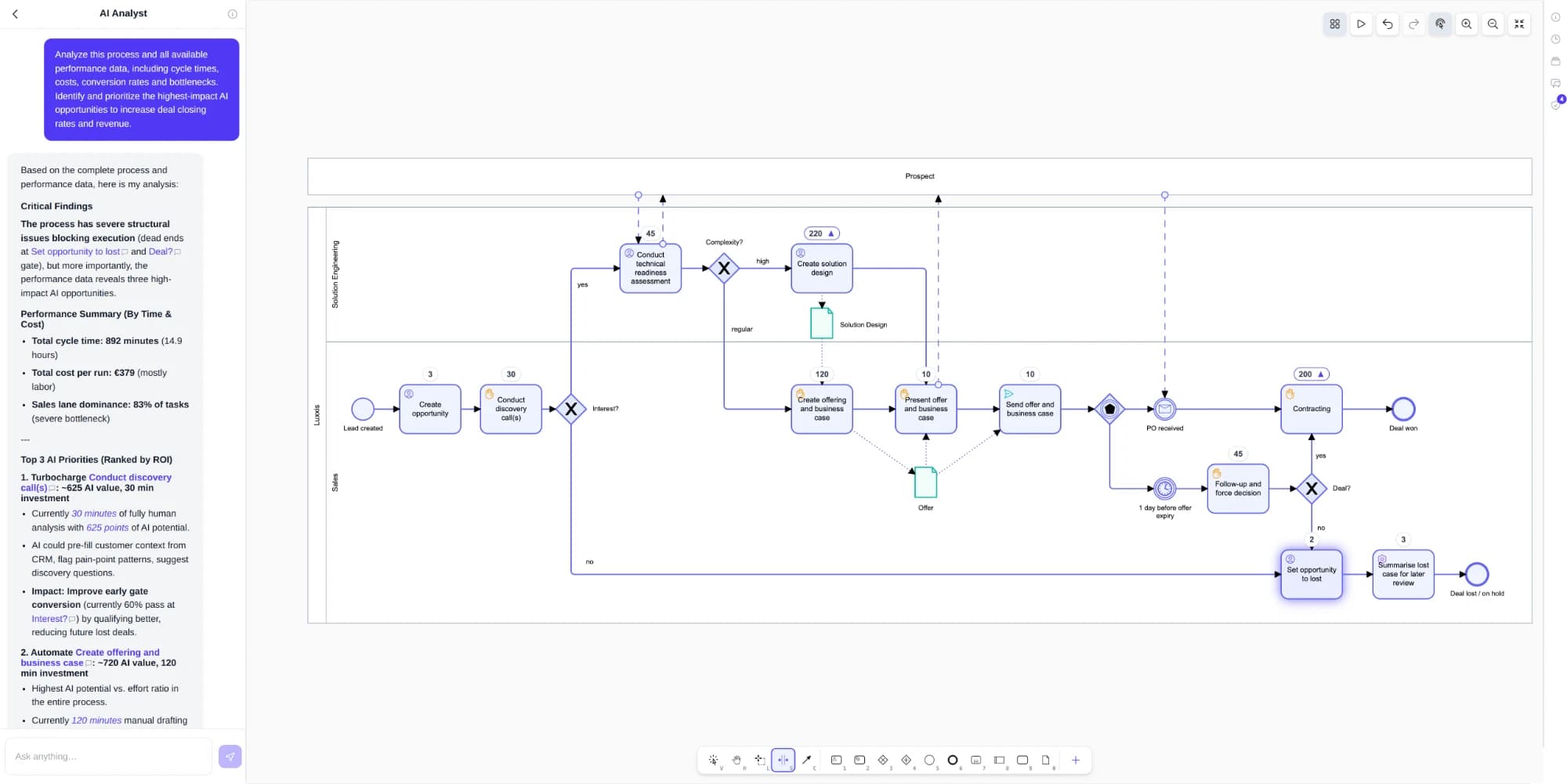Toggle the click-interaction mode button
Image resolution: width=1567 pixels, height=784 pixels.
(x=1440, y=24)
